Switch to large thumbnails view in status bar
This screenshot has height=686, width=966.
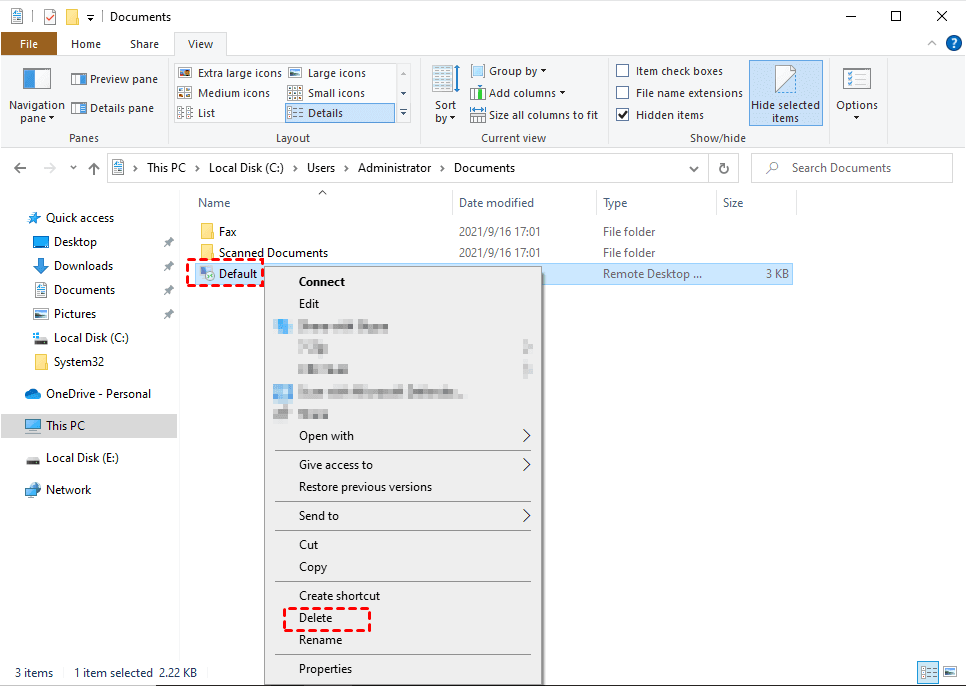point(949,672)
